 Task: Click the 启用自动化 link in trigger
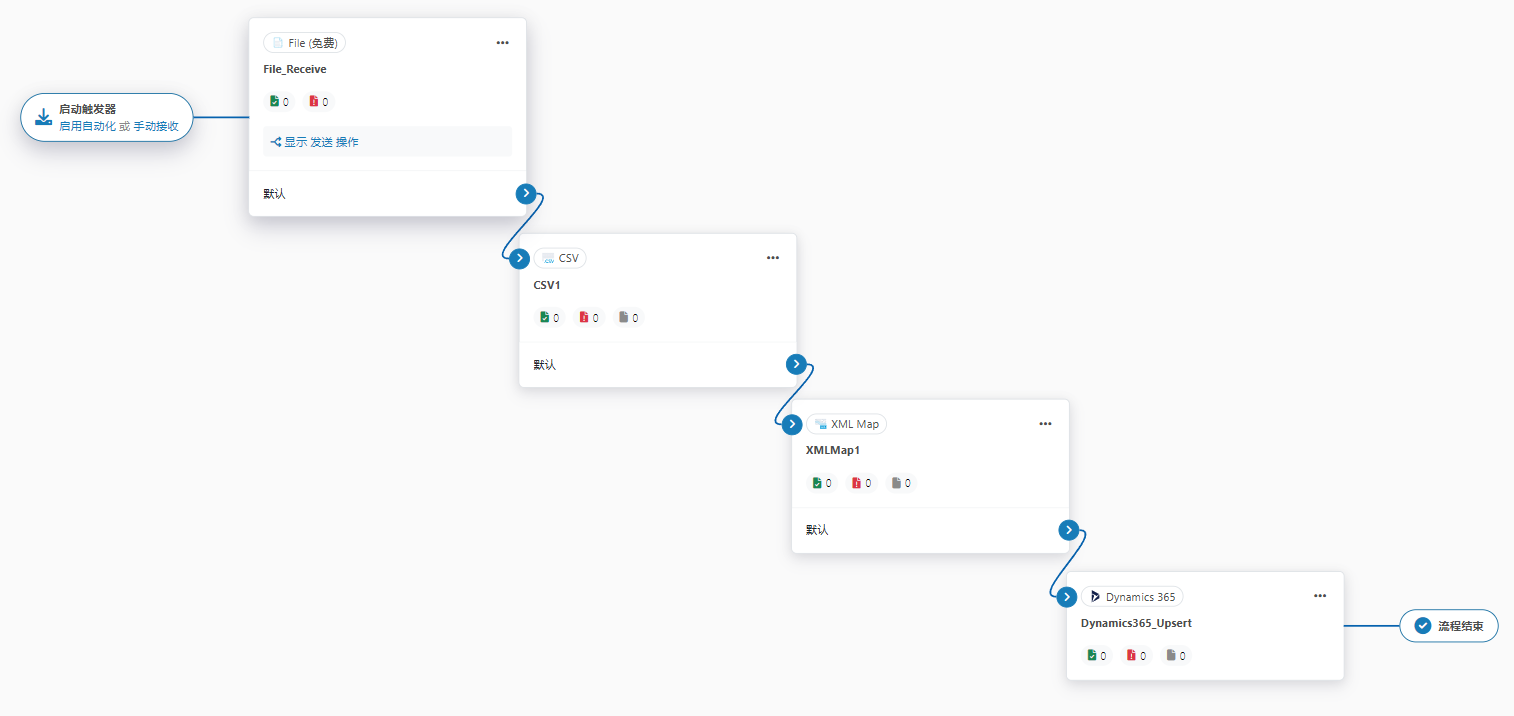pyautogui.click(x=87, y=126)
